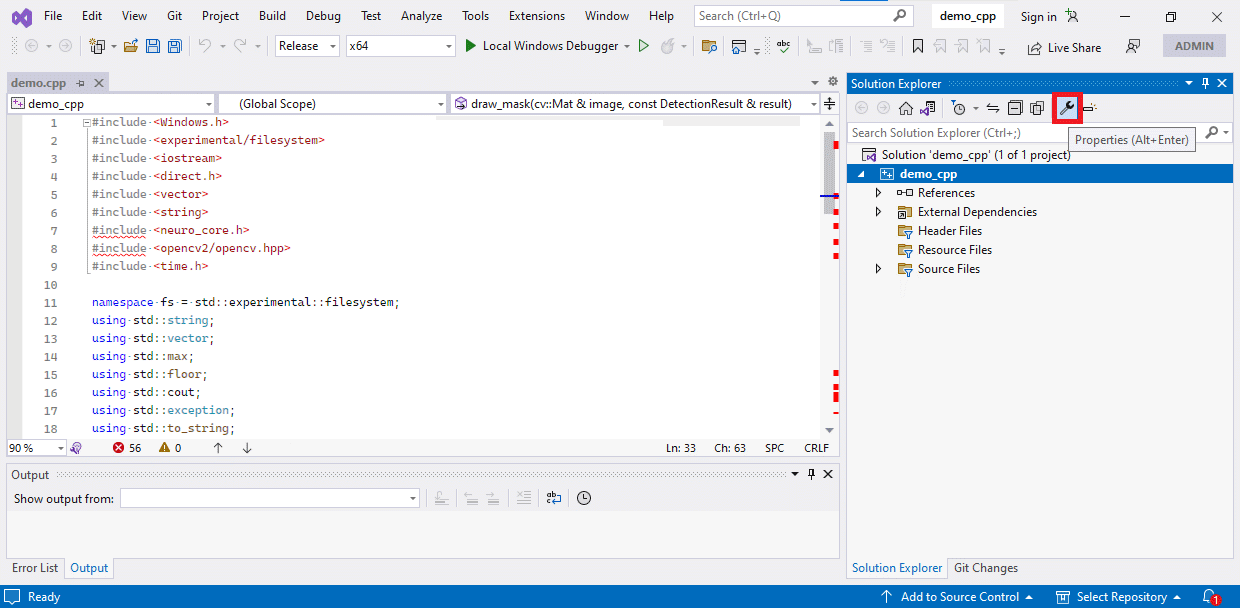1240x608 pixels.
Task: Click Home icon in Solution Explorer toolbar
Action: [x=906, y=108]
